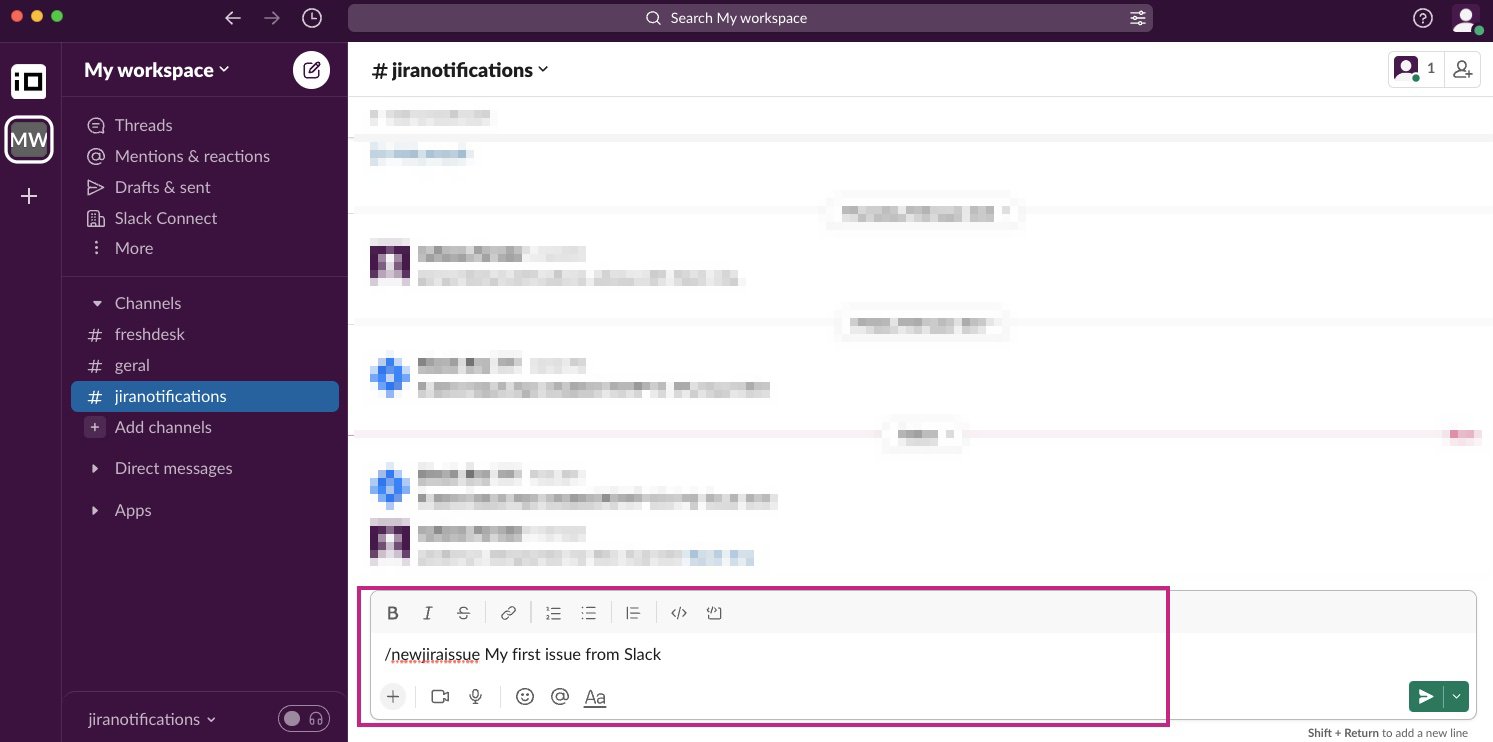This screenshot has height=742, width=1493.
Task: Open the emoji picker
Action: [x=525, y=697]
